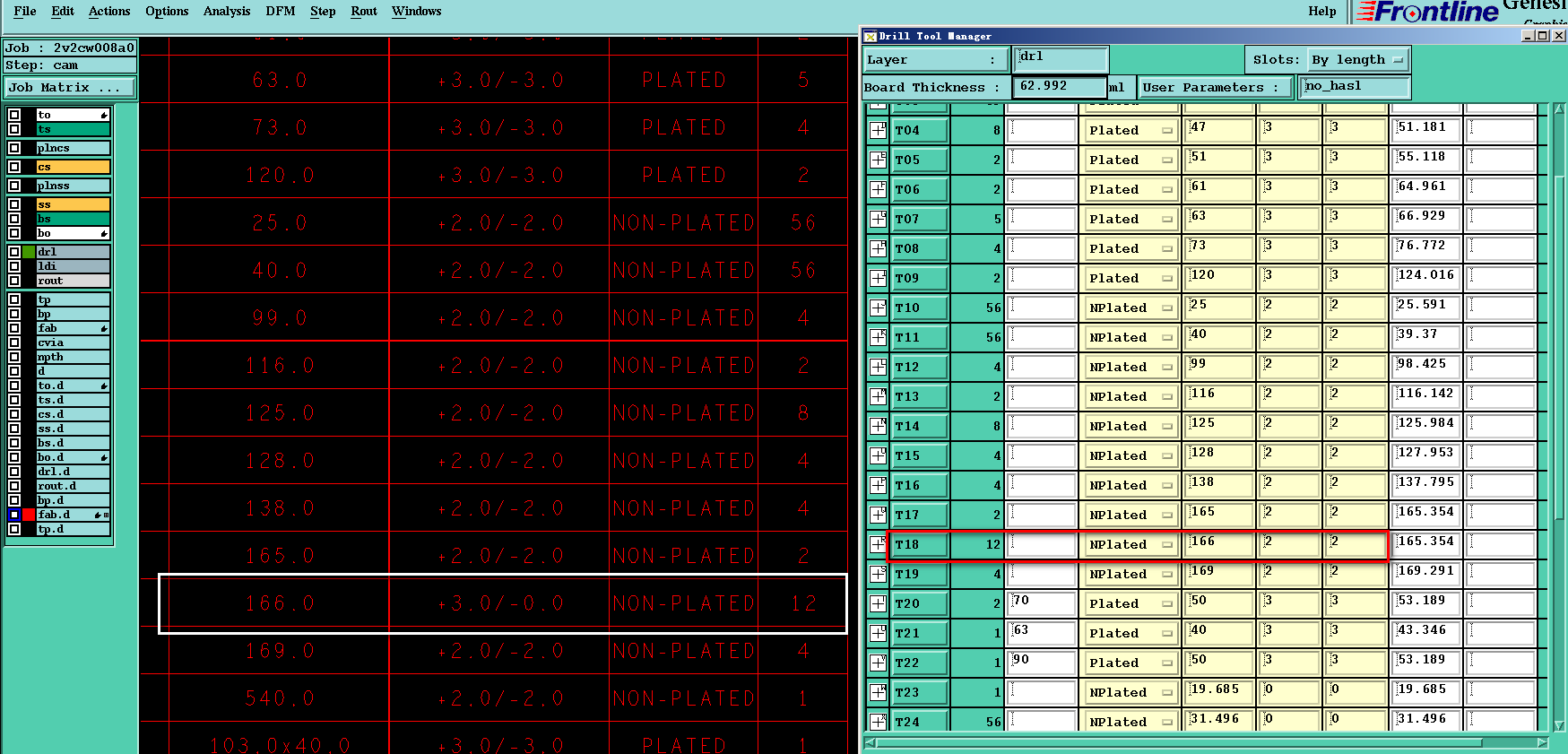Viewport: 1568px width, 754px height.
Task: Click the drill symbol icon for T23
Action: coord(878,692)
